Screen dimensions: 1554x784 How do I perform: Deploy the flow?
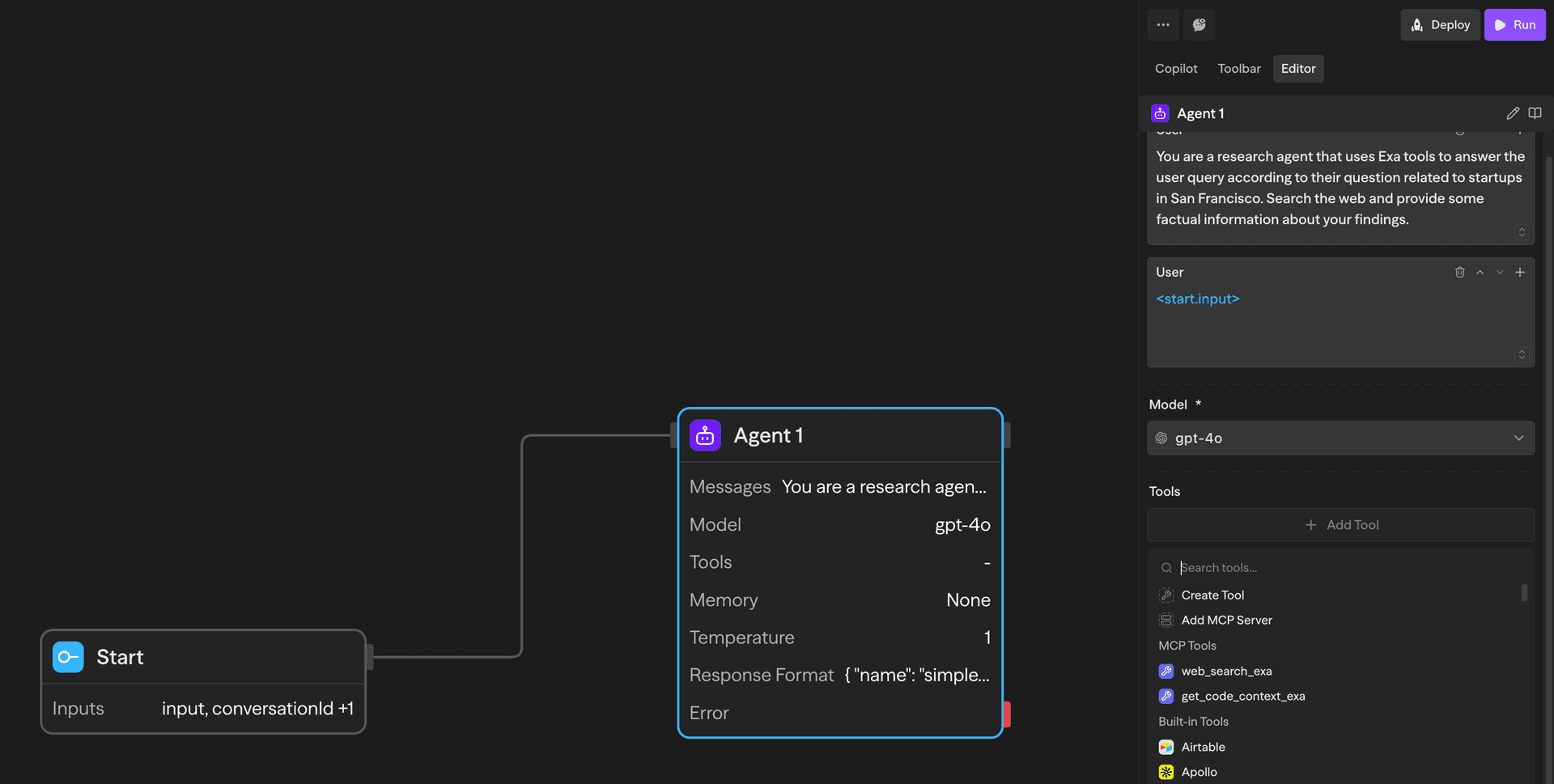click(1440, 24)
